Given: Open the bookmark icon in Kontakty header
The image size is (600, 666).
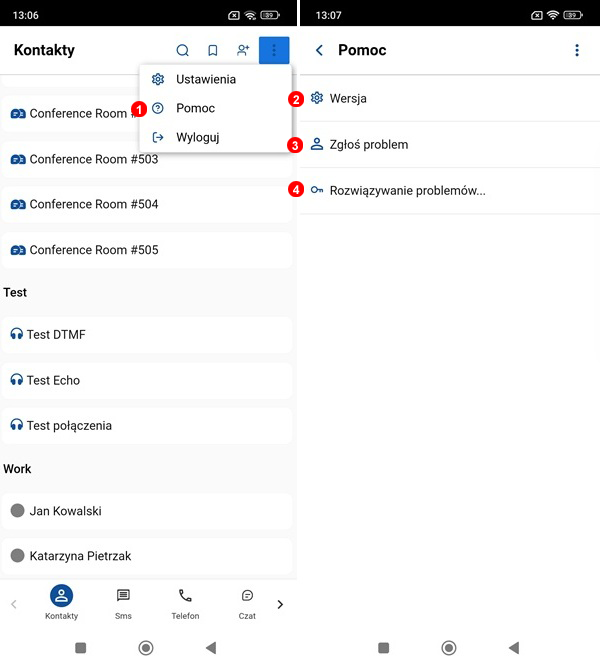Looking at the screenshot, I should pyautogui.click(x=212, y=51).
